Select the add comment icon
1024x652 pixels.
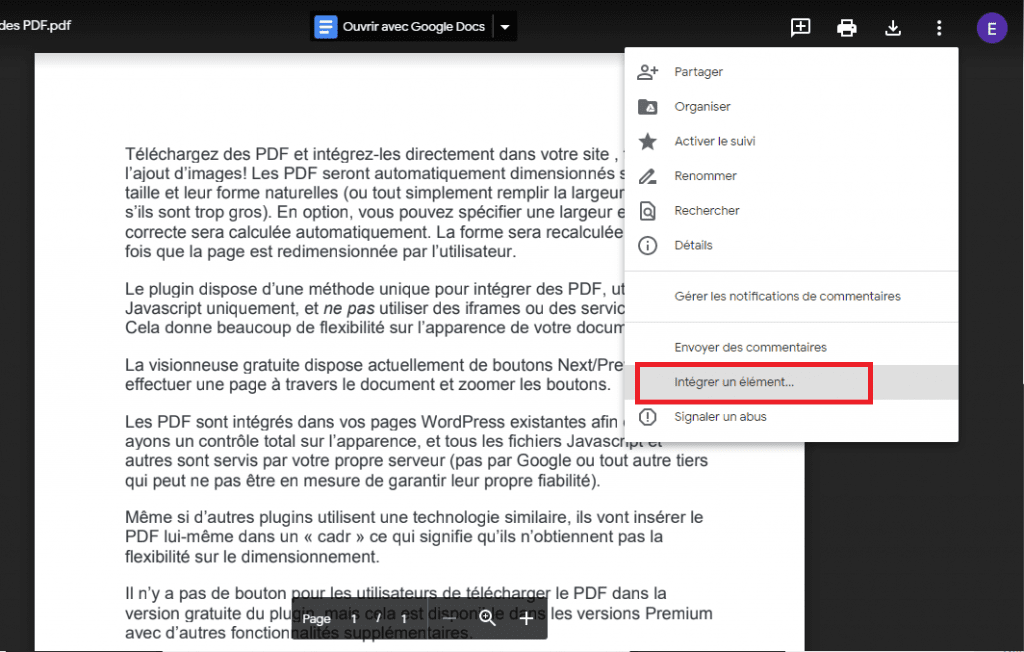pos(800,27)
